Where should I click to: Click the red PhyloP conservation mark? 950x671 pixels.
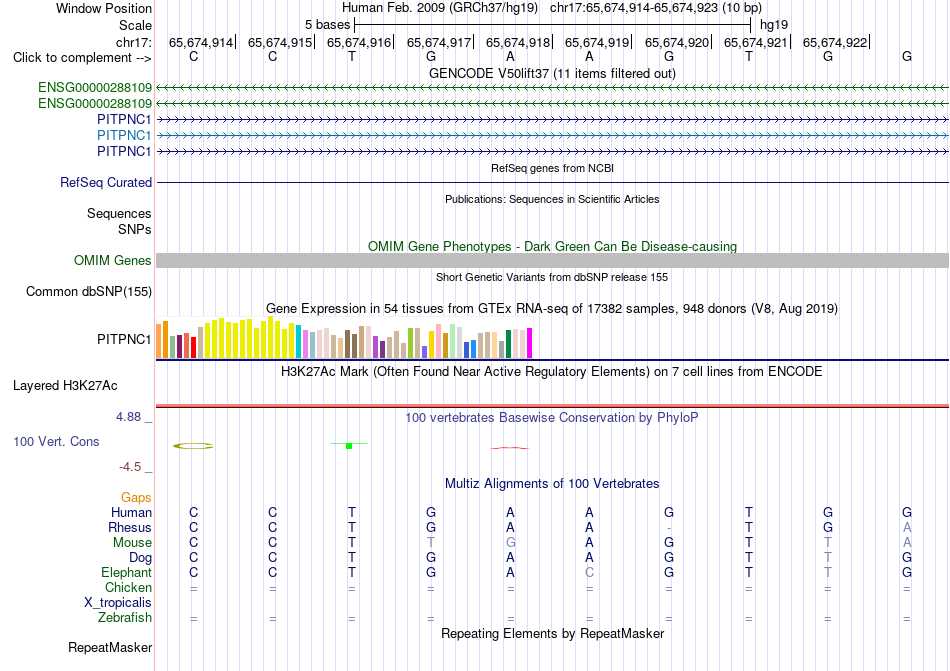click(510, 448)
